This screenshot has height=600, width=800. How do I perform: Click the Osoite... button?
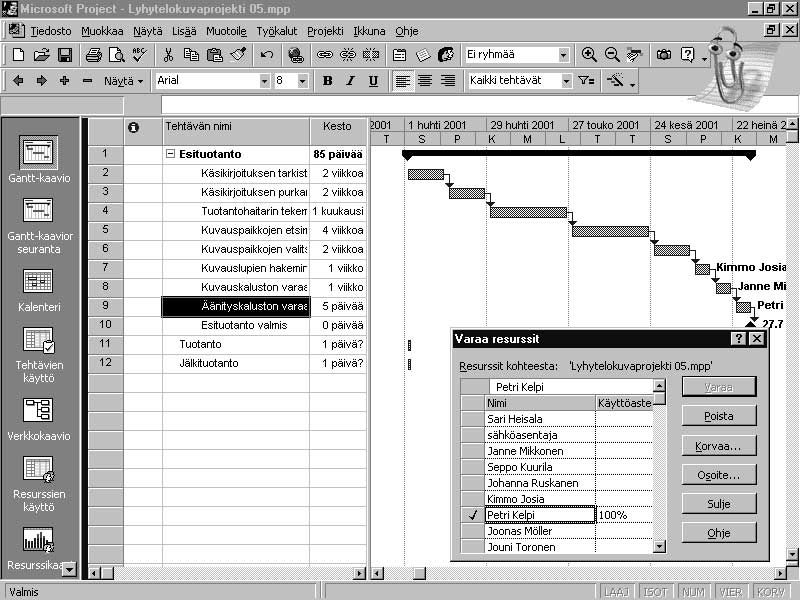(719, 475)
